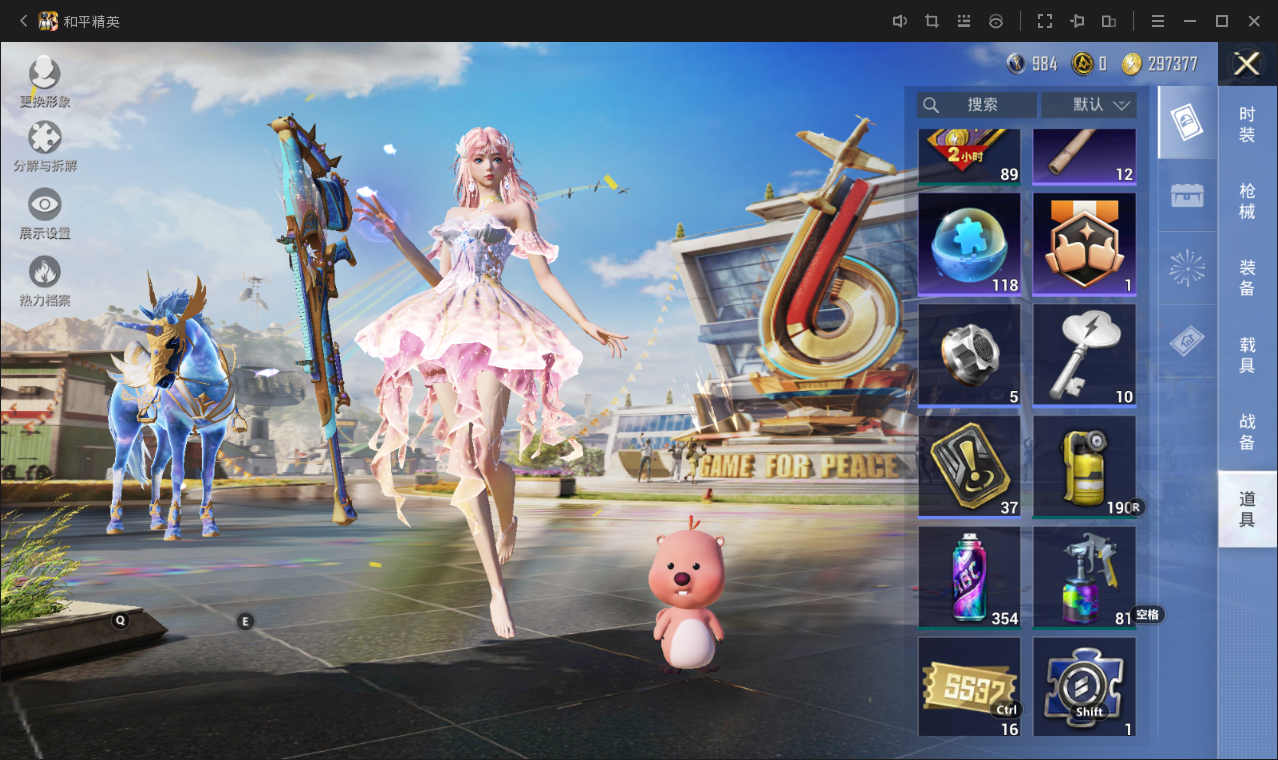Select the spray paint can item (354)
1278x760 pixels.
click(x=969, y=578)
